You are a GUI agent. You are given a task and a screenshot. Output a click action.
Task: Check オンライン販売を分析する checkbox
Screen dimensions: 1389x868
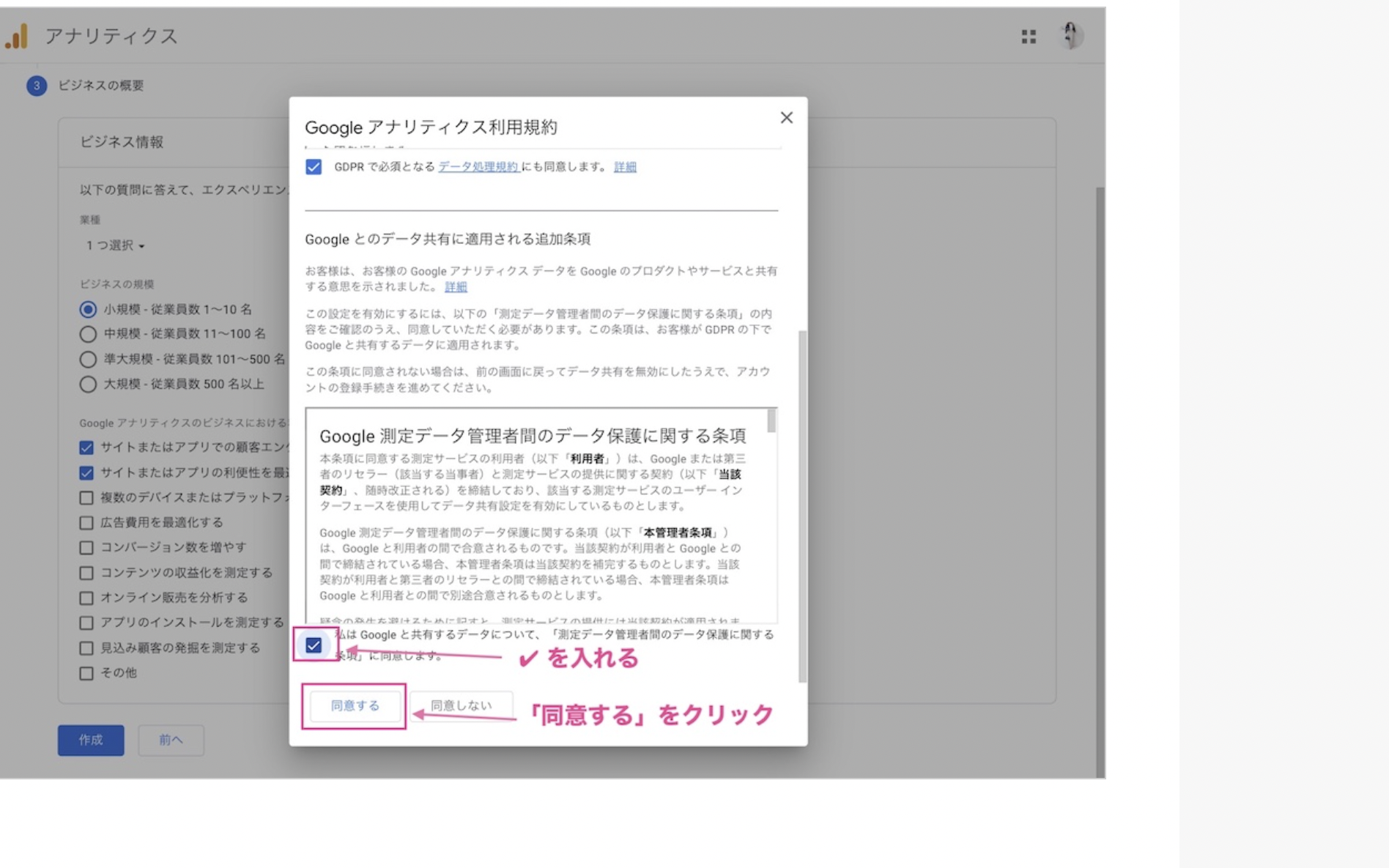(86, 598)
